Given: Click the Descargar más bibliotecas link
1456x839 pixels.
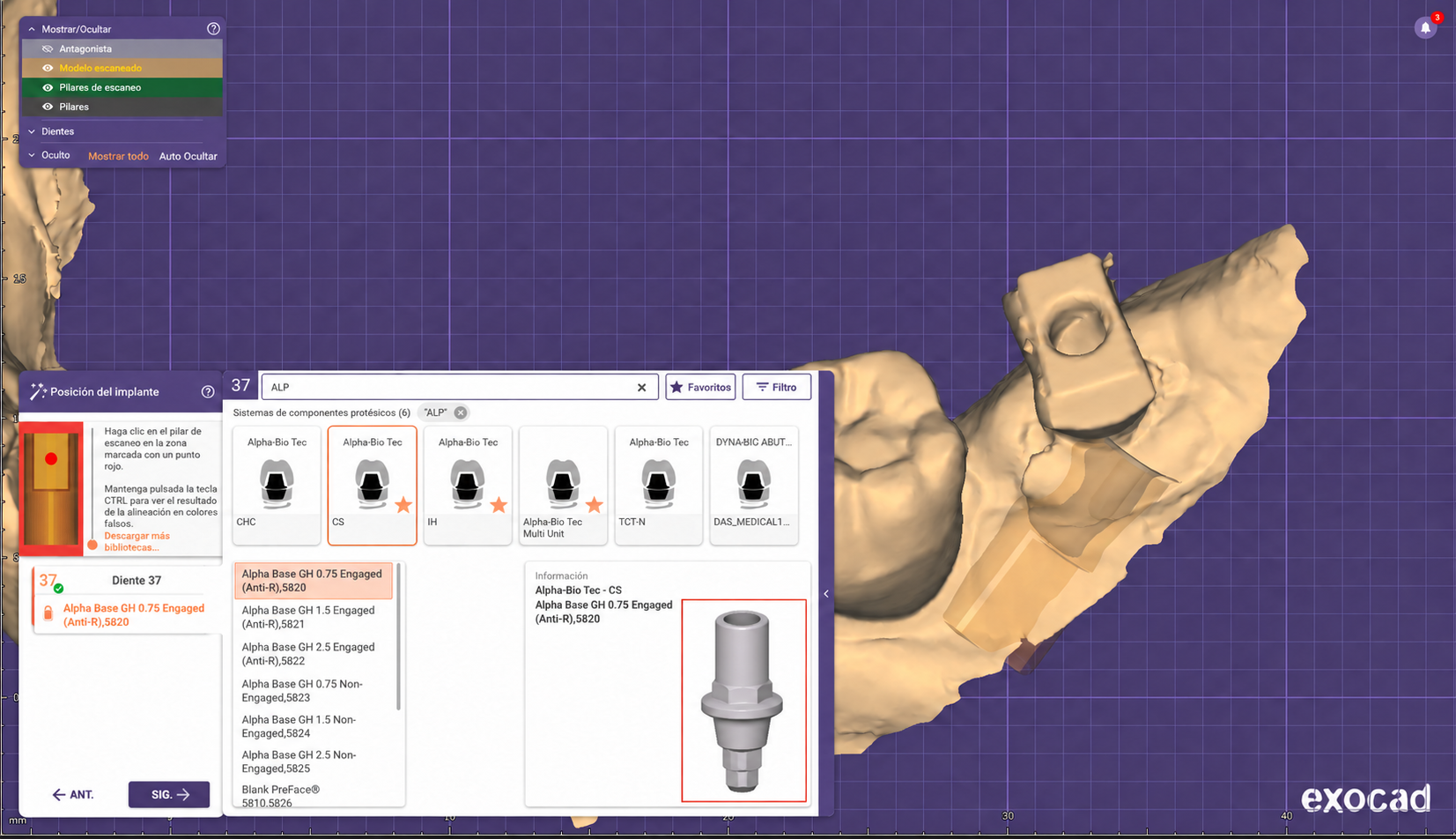Looking at the screenshot, I should click(137, 541).
